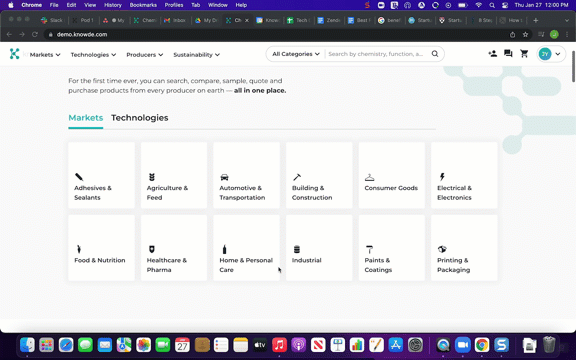Expand the Producers navigation dropdown
Viewport: 576px width, 360px height.
click(x=145, y=55)
